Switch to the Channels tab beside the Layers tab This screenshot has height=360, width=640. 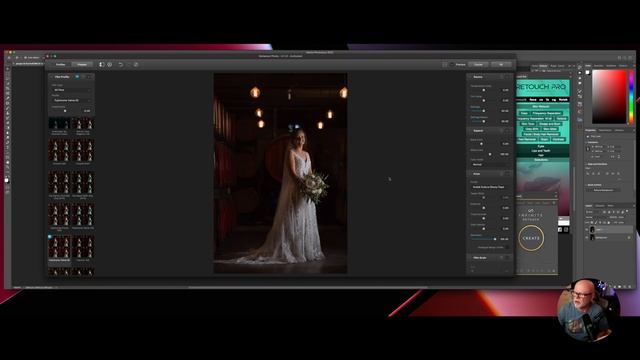point(600,205)
